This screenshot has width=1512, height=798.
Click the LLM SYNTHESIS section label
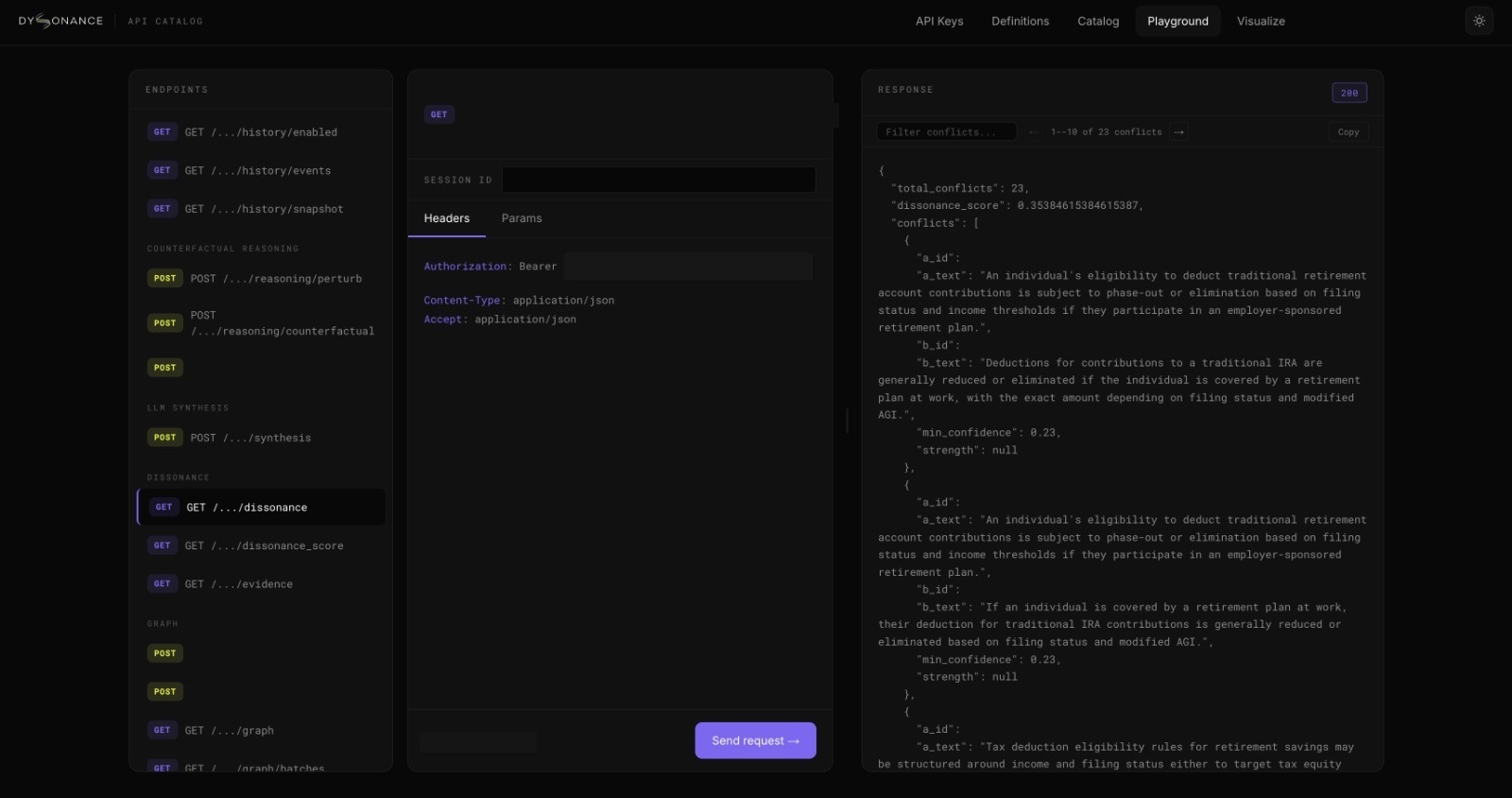pyautogui.click(x=188, y=408)
